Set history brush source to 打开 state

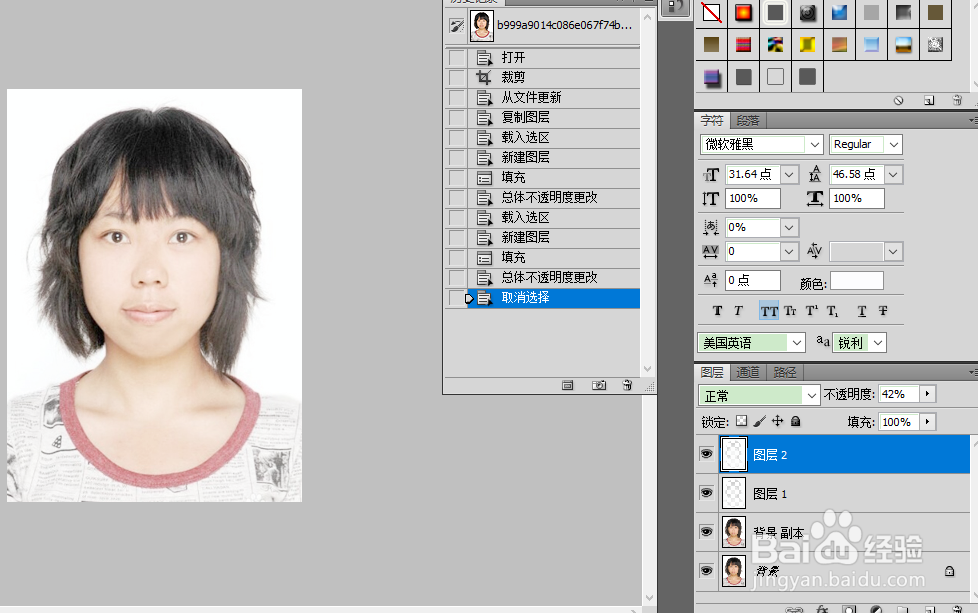click(x=457, y=57)
